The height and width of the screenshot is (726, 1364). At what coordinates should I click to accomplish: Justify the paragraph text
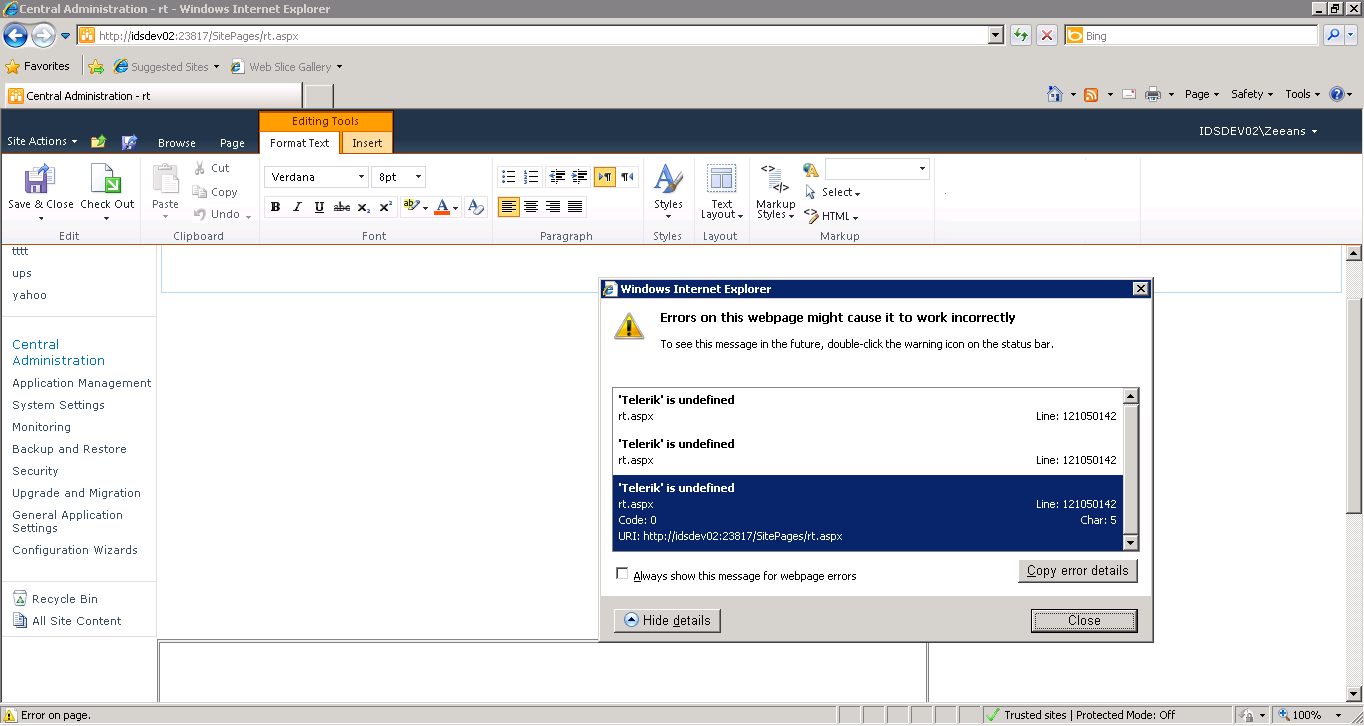coord(575,207)
